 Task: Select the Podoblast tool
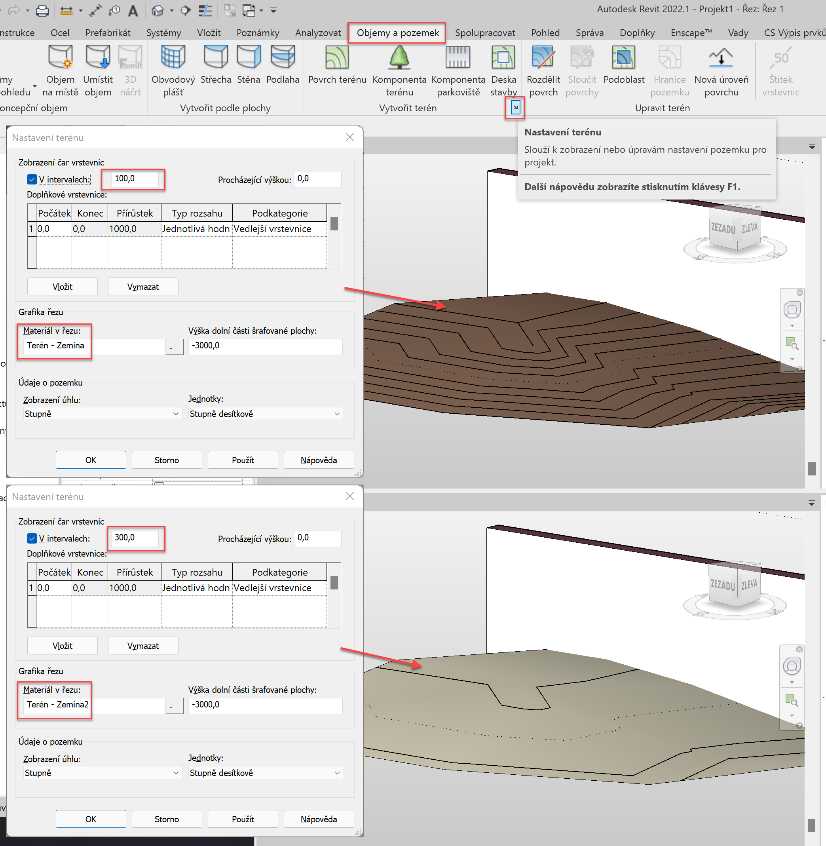coord(624,65)
